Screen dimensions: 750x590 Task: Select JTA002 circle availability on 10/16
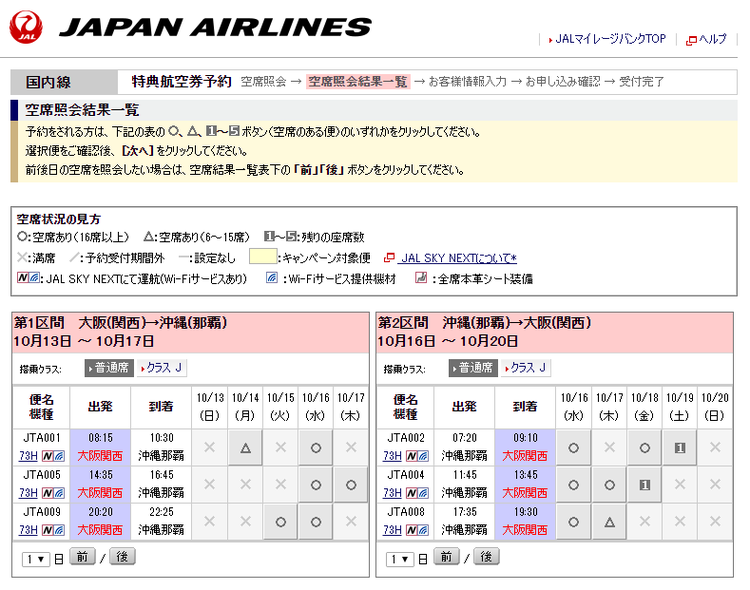click(574, 448)
